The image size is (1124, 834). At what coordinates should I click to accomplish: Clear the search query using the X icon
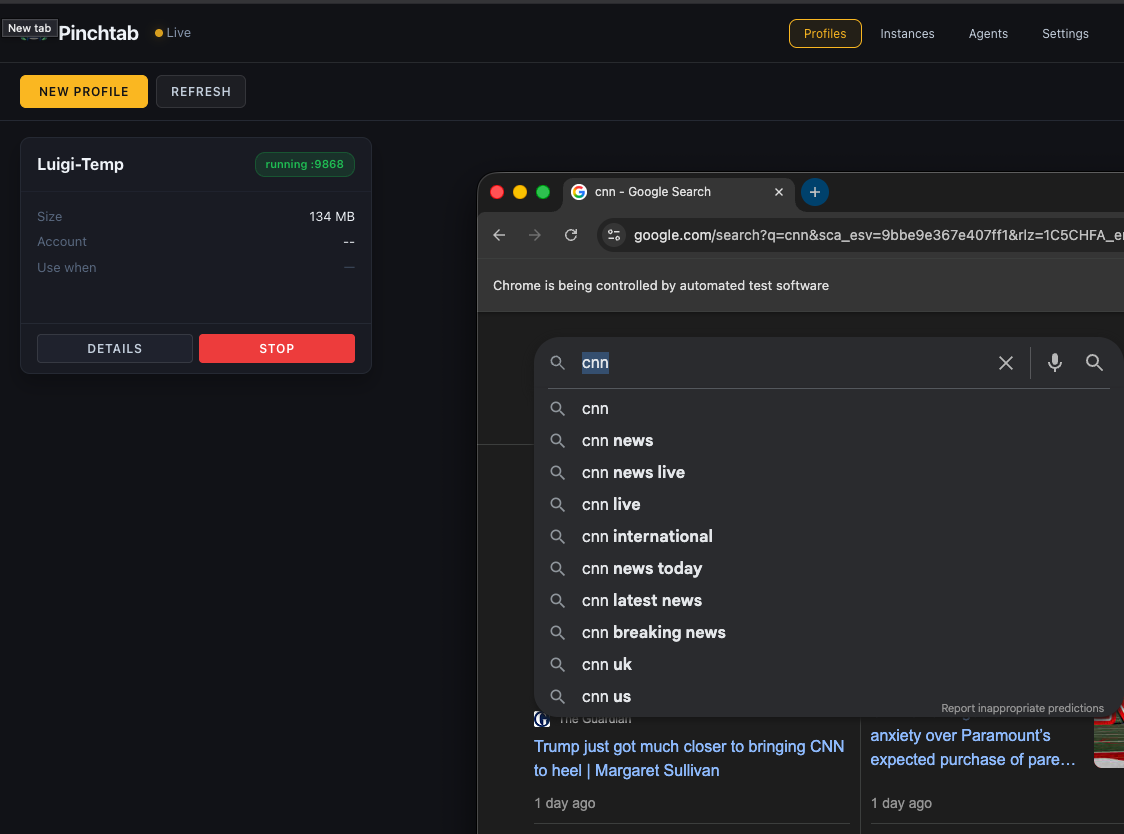tap(1005, 363)
